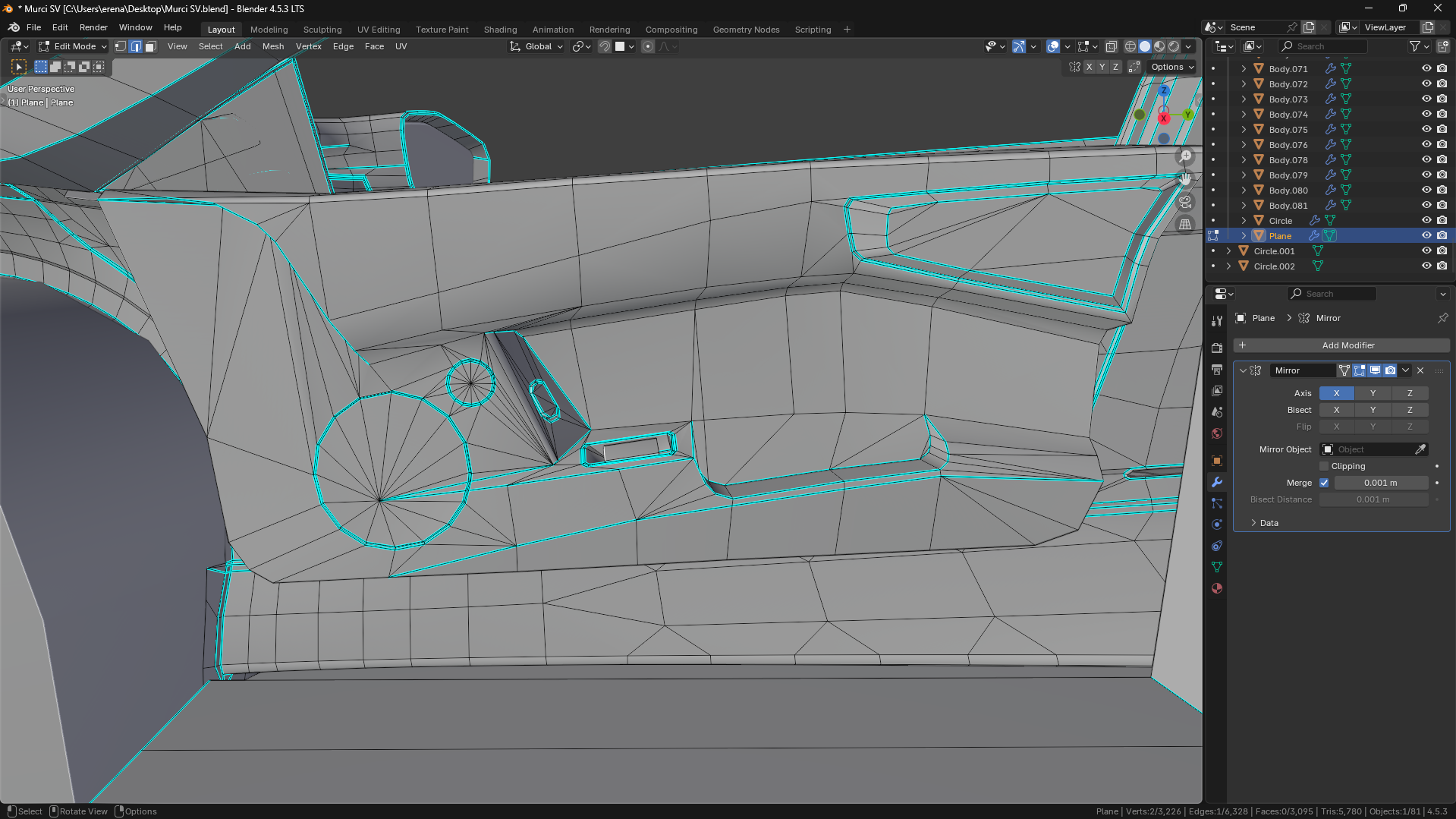Screen dimensions: 1456x819
Task: Enable the Clipping checkbox
Action: point(1324,466)
